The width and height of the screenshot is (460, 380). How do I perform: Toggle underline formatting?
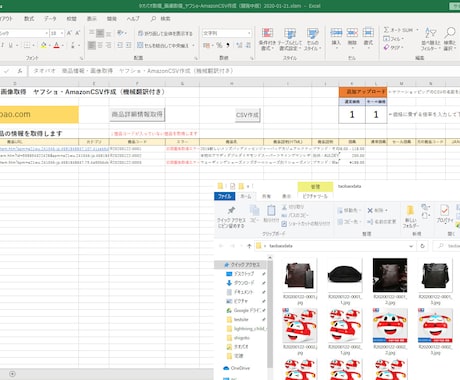tap(11, 45)
